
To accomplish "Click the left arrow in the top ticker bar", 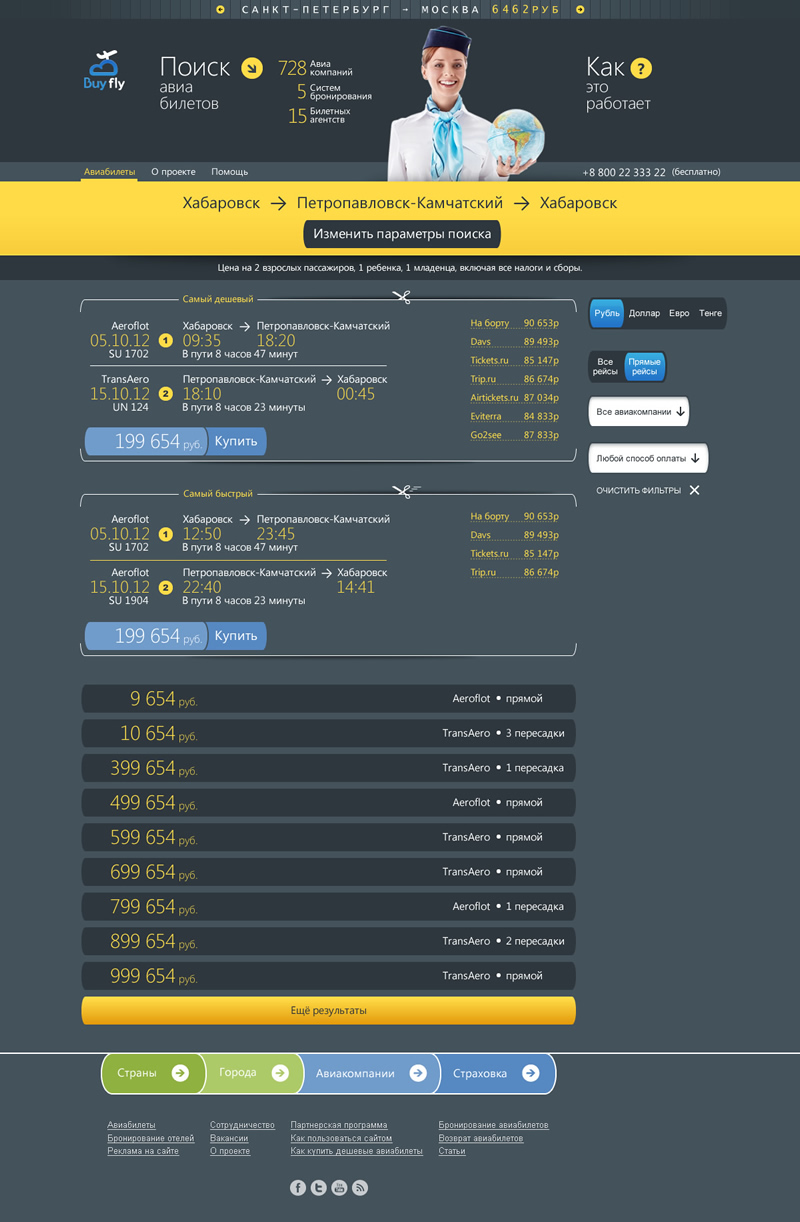I will click(221, 9).
